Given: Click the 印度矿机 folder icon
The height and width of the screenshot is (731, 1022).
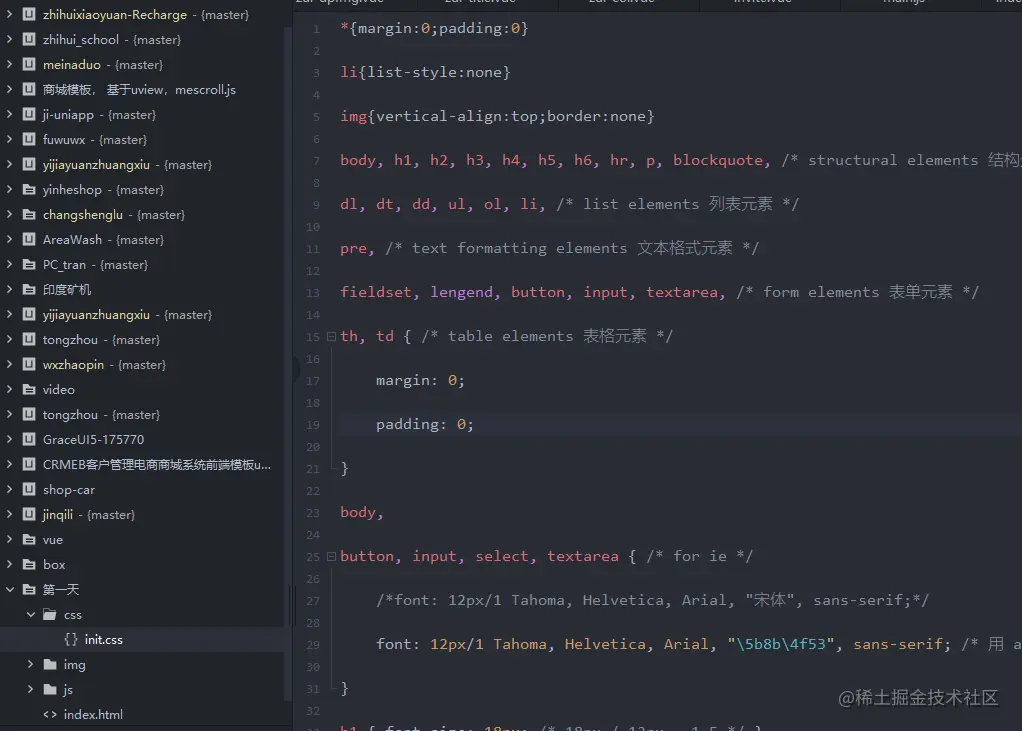Looking at the screenshot, I should pos(29,289).
